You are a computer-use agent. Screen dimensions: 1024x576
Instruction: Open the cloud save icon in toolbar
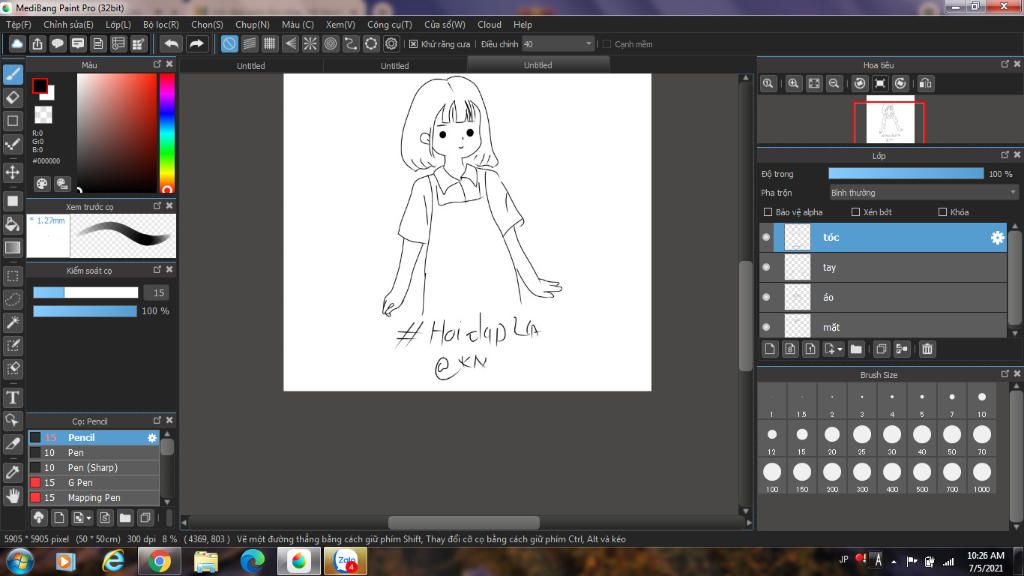(x=17, y=44)
